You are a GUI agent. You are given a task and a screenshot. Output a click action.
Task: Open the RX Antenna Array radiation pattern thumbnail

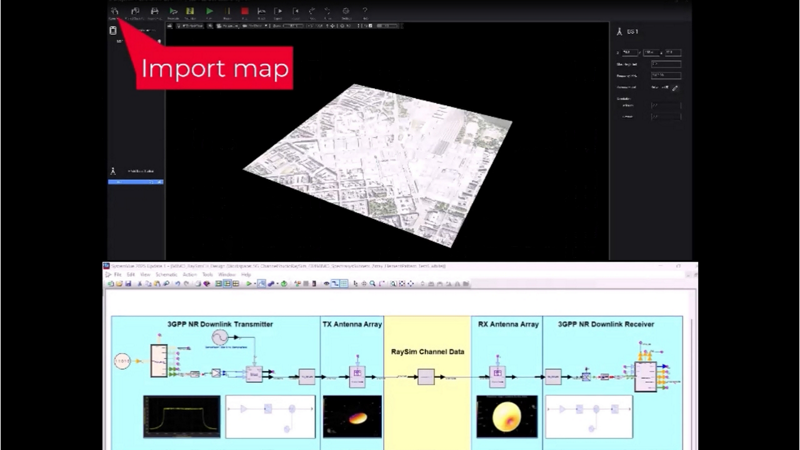pos(507,416)
